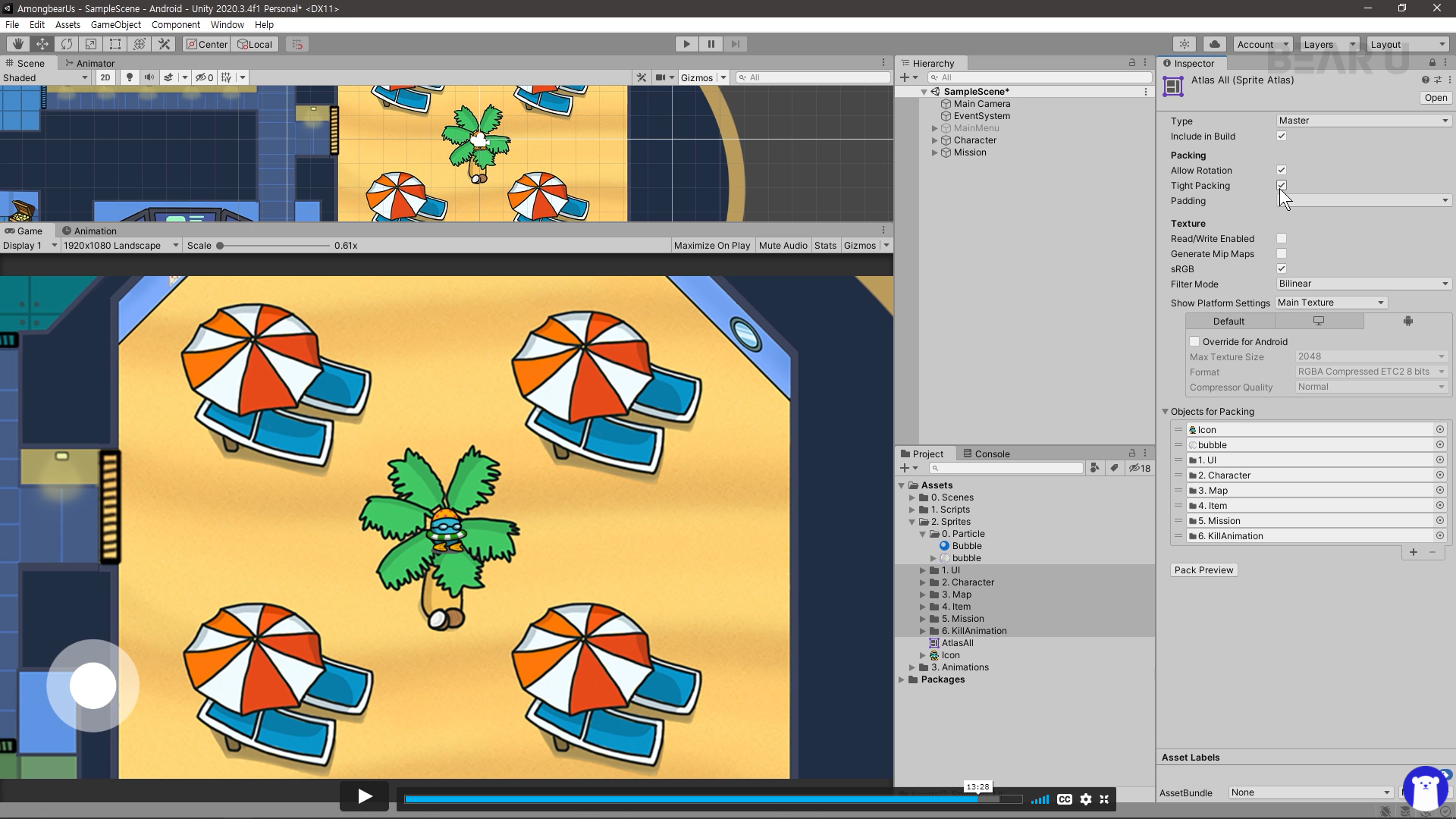Expand the 3. Animations folder
The height and width of the screenshot is (819, 1456).
(x=912, y=667)
